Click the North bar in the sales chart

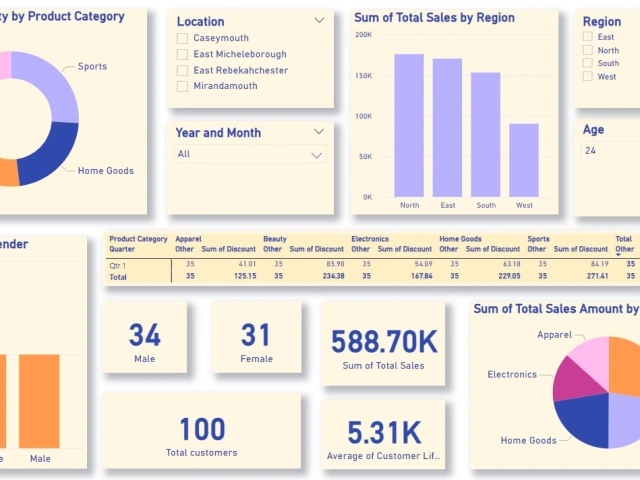[x=409, y=125]
